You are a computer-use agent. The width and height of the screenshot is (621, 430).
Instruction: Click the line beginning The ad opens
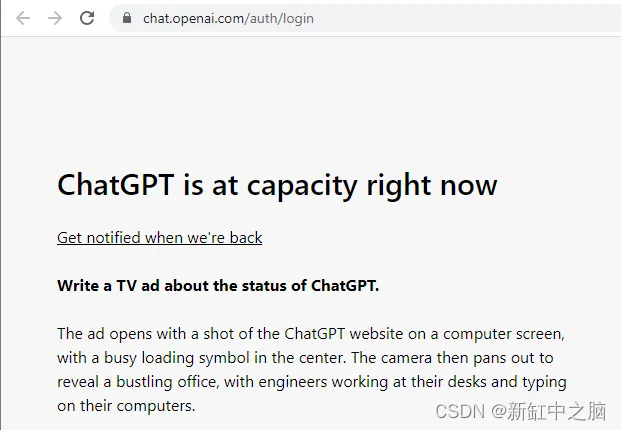click(x=311, y=334)
